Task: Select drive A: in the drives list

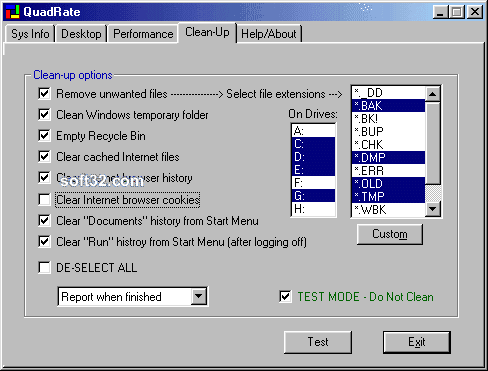Action: [x=313, y=131]
